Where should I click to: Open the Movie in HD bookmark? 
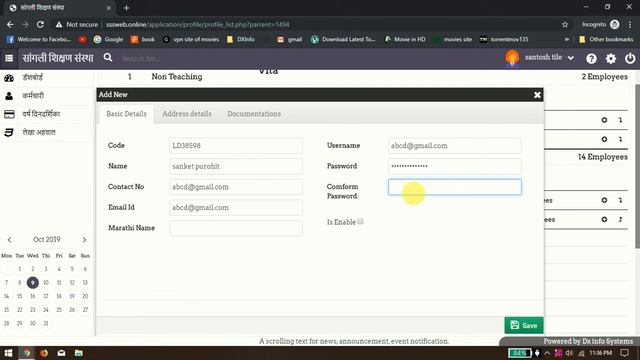(x=405, y=39)
